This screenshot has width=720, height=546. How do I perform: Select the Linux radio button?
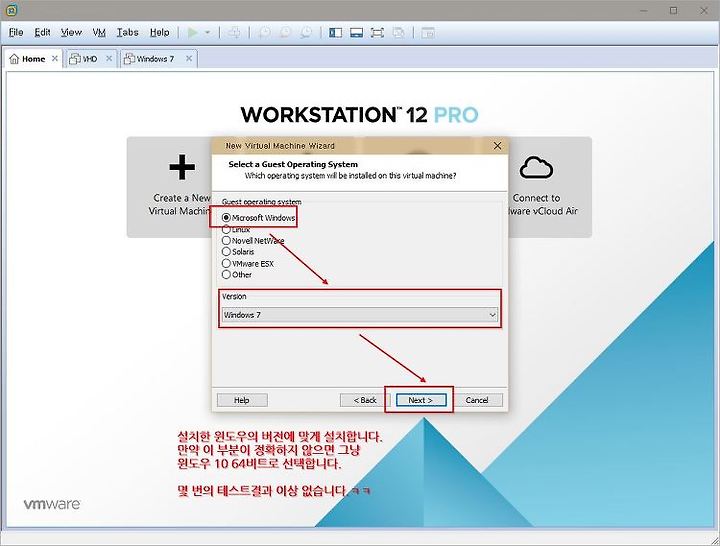tap(226, 229)
